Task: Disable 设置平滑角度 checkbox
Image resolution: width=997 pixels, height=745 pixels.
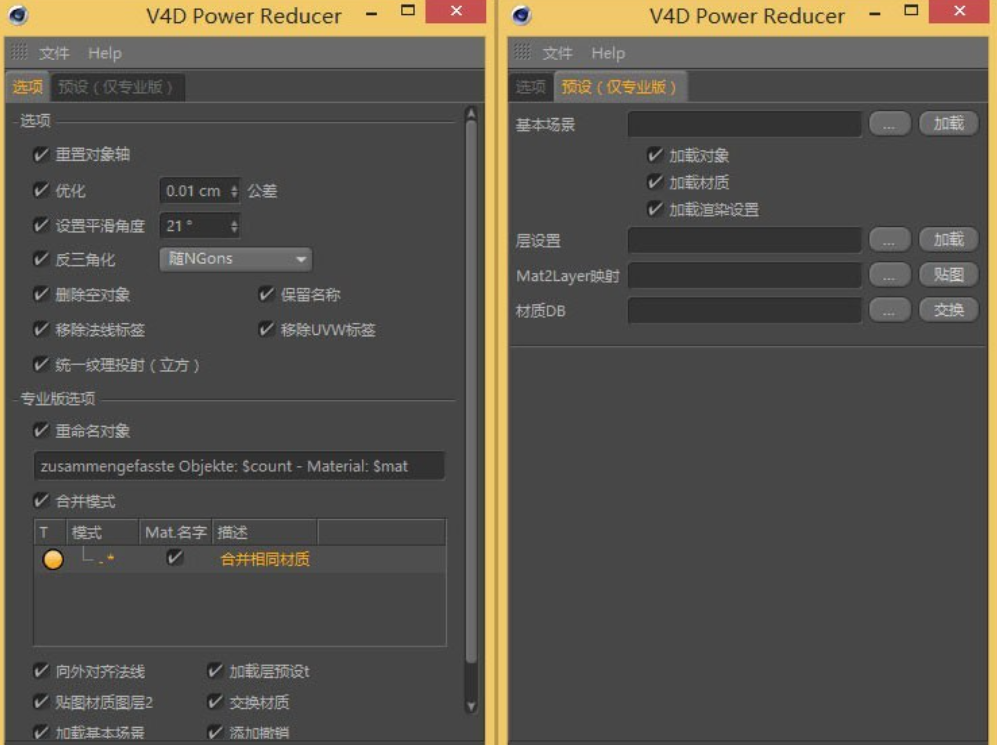Action: (x=41, y=225)
